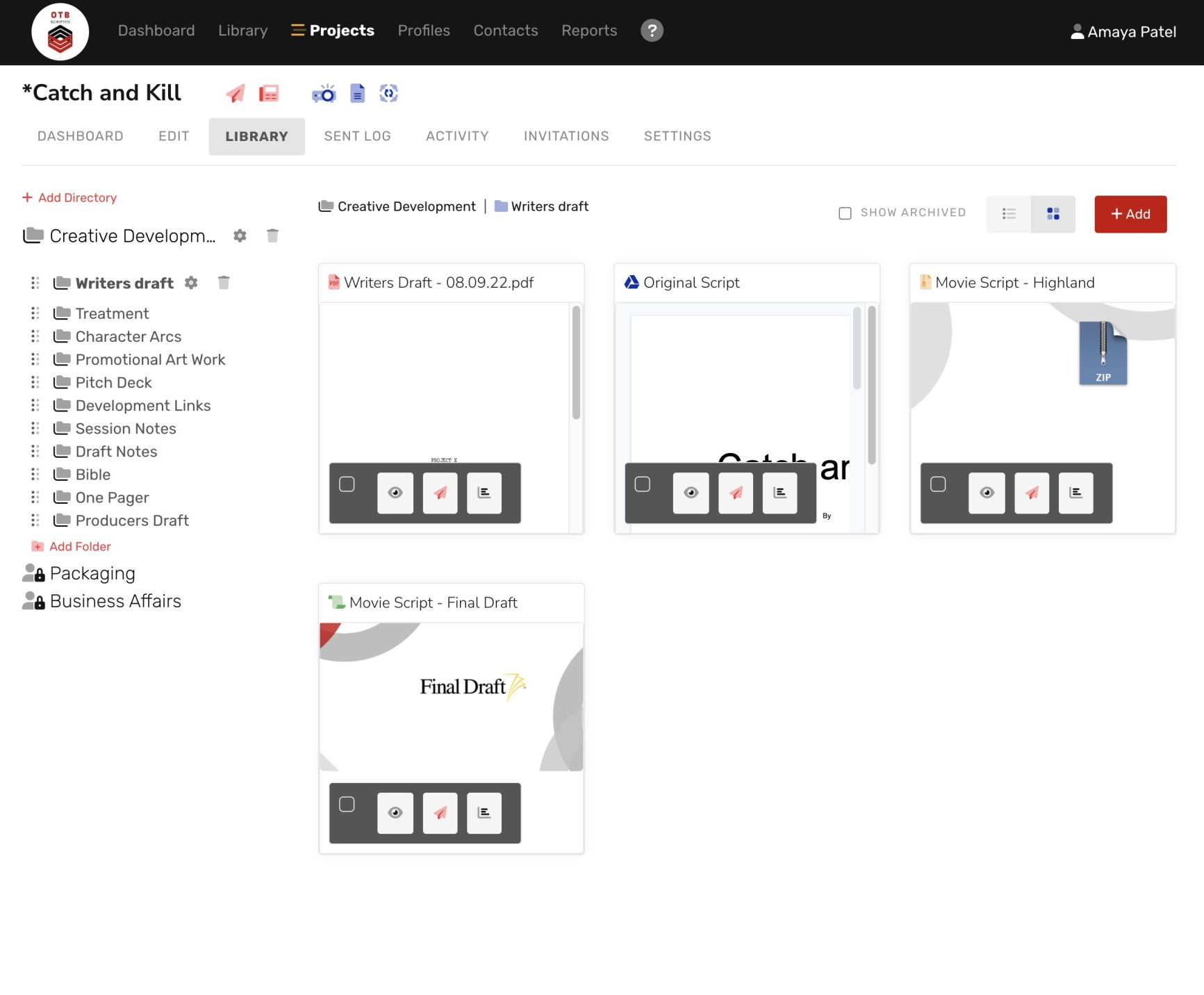Preview Writers Draft using the eye icon
This screenshot has height=995, width=1204.
395,493
